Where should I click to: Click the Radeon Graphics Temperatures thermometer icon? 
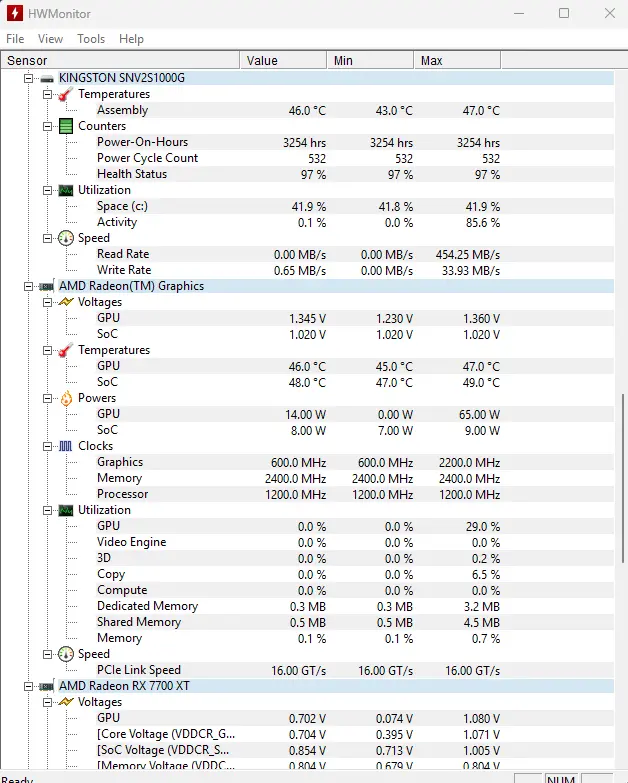click(x=65, y=350)
